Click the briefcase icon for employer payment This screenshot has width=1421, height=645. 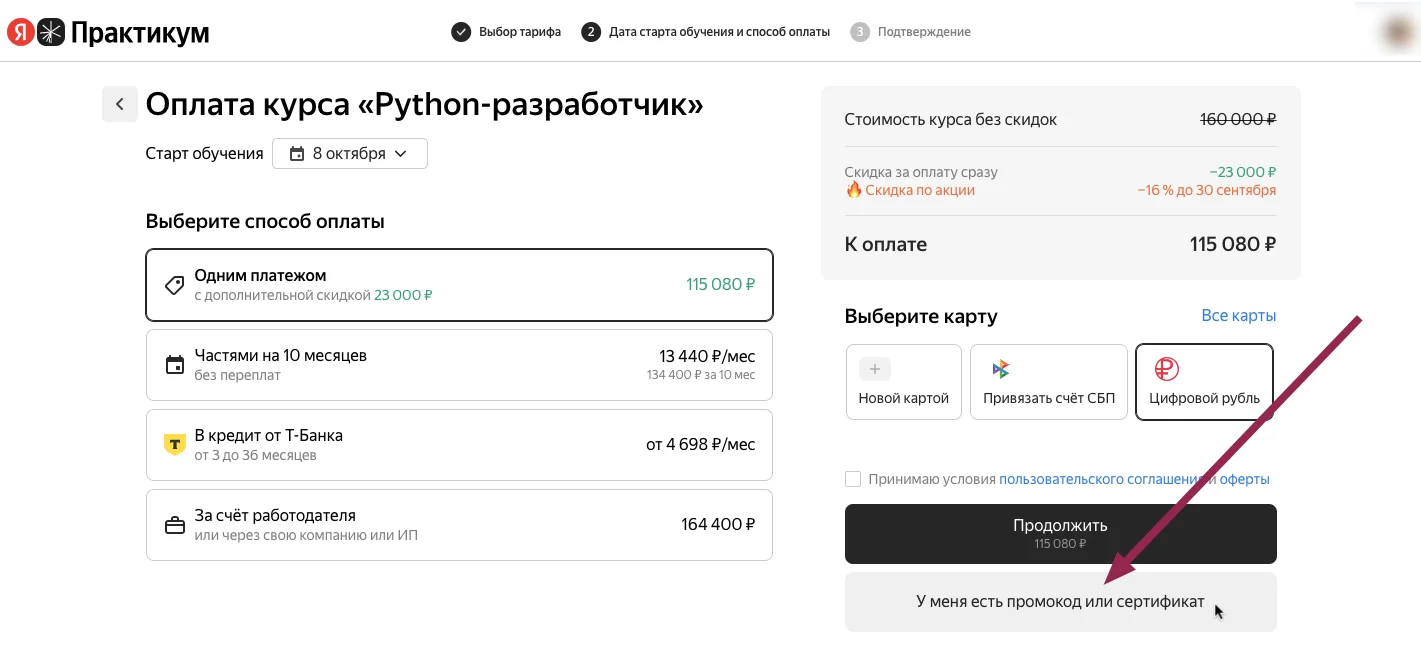(174, 525)
